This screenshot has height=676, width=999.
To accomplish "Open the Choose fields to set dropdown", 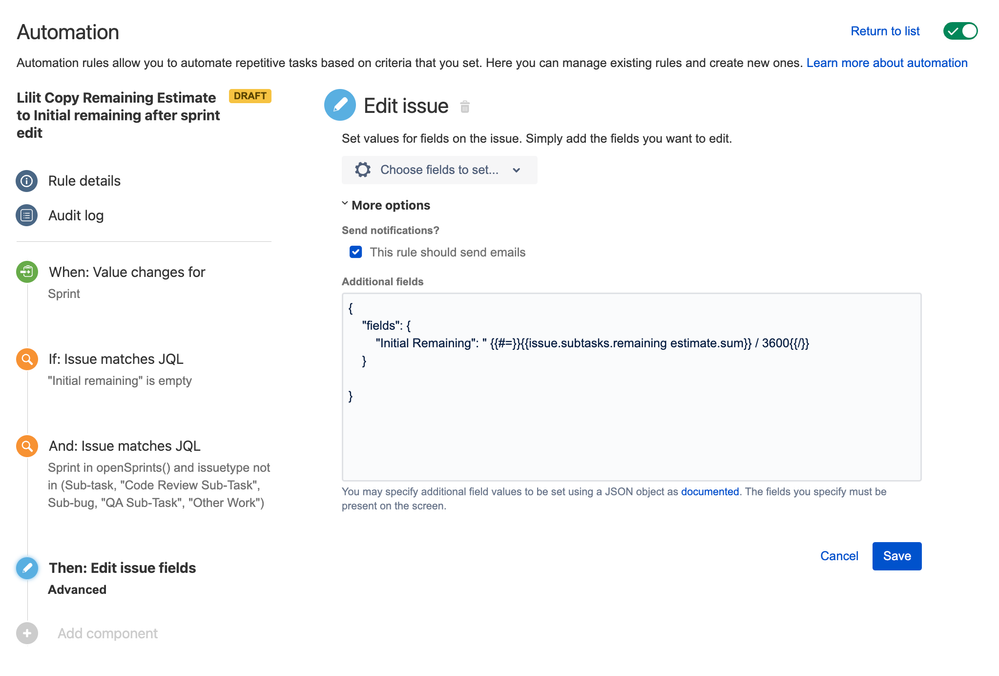I will (440, 170).
